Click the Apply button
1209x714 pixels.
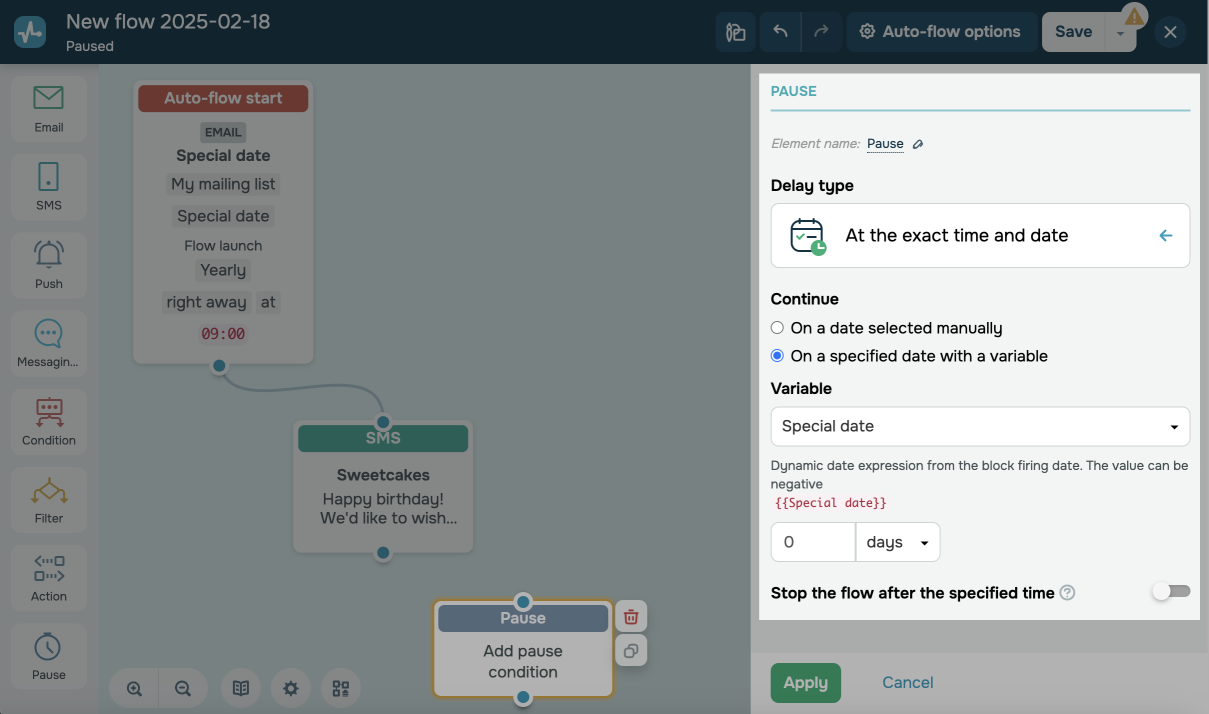point(805,683)
